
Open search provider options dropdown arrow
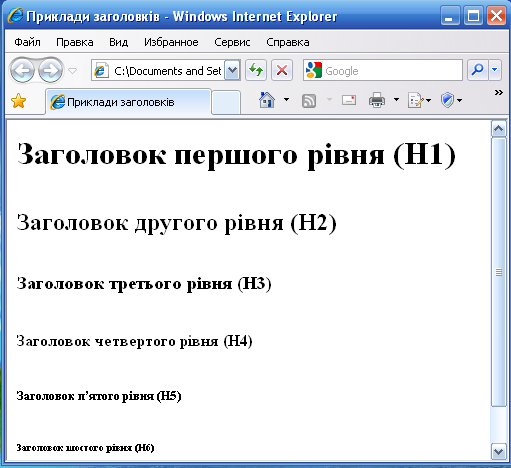pyautogui.click(x=495, y=70)
